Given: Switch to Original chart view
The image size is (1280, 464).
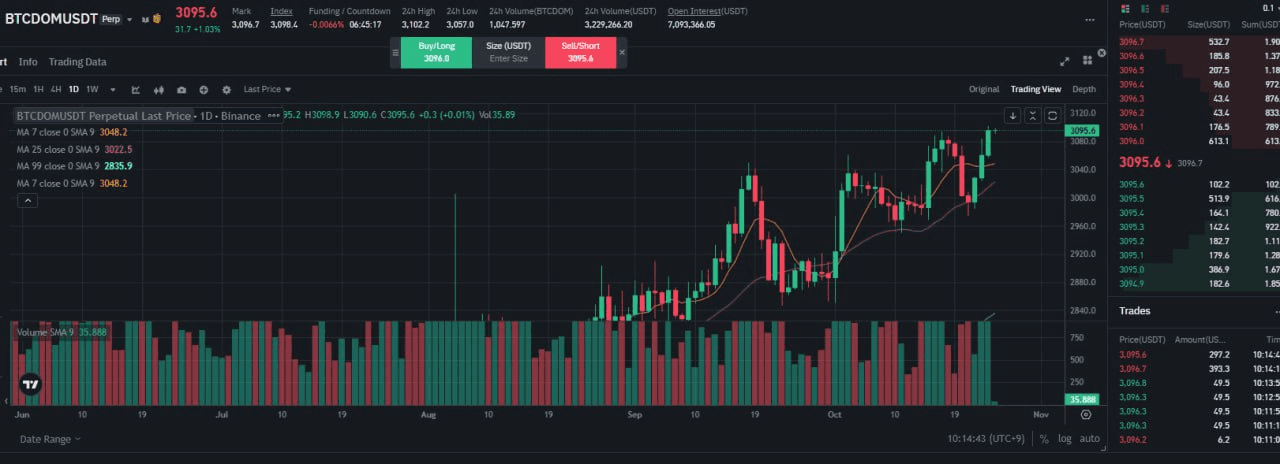Looking at the screenshot, I should (x=984, y=89).
